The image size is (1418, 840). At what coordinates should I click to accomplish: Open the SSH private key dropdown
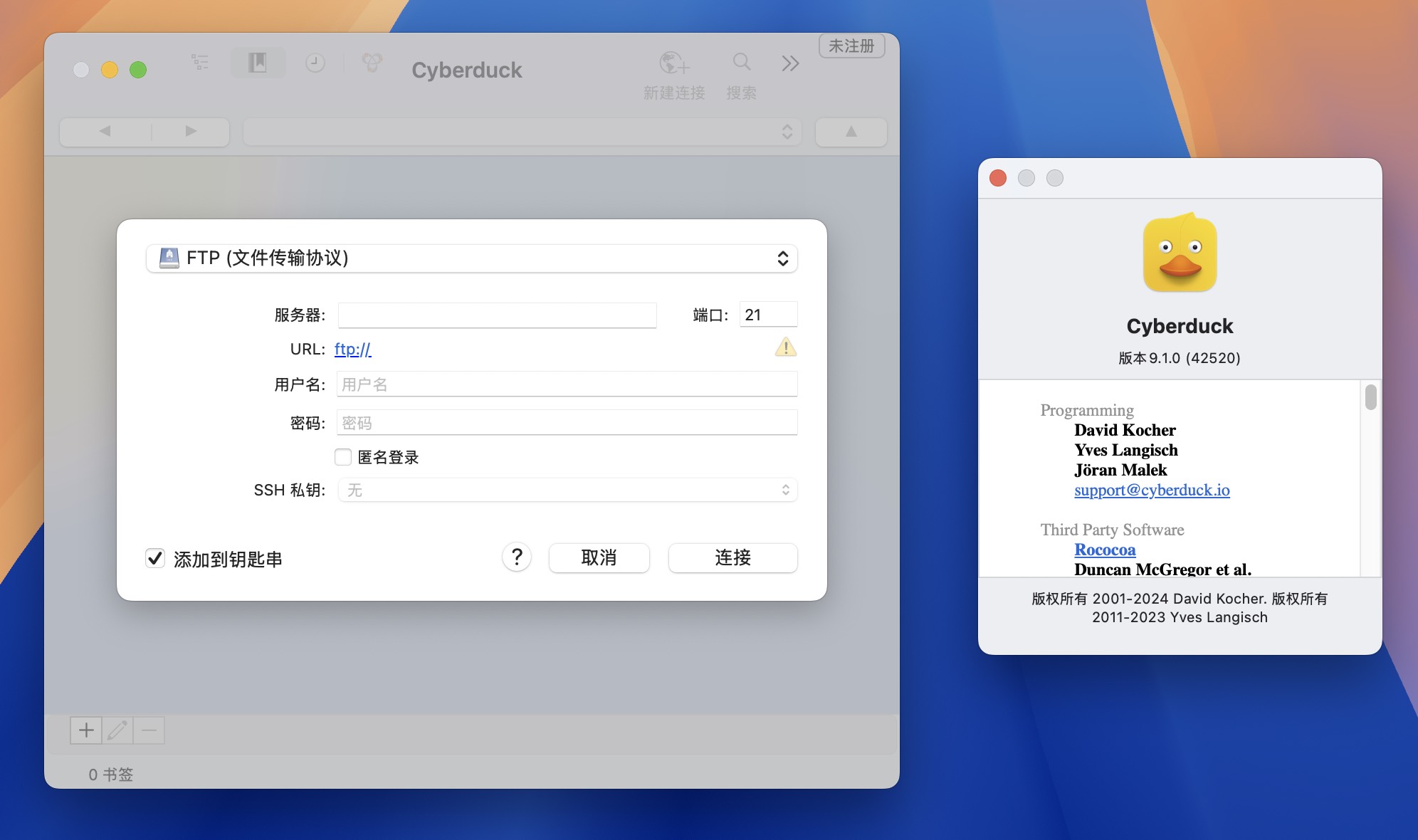(x=567, y=490)
